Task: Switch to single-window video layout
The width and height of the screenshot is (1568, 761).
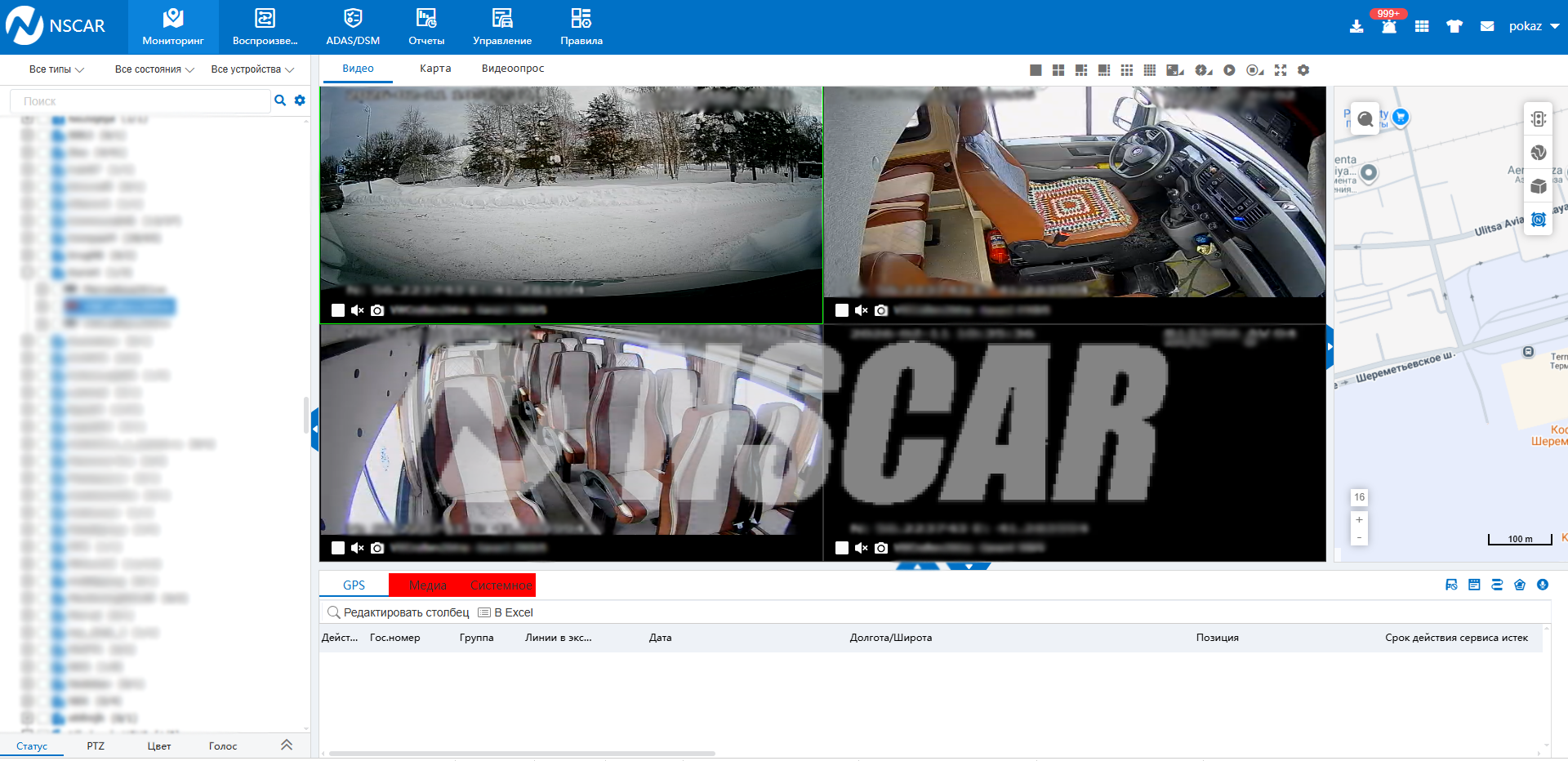Action: (x=1036, y=70)
